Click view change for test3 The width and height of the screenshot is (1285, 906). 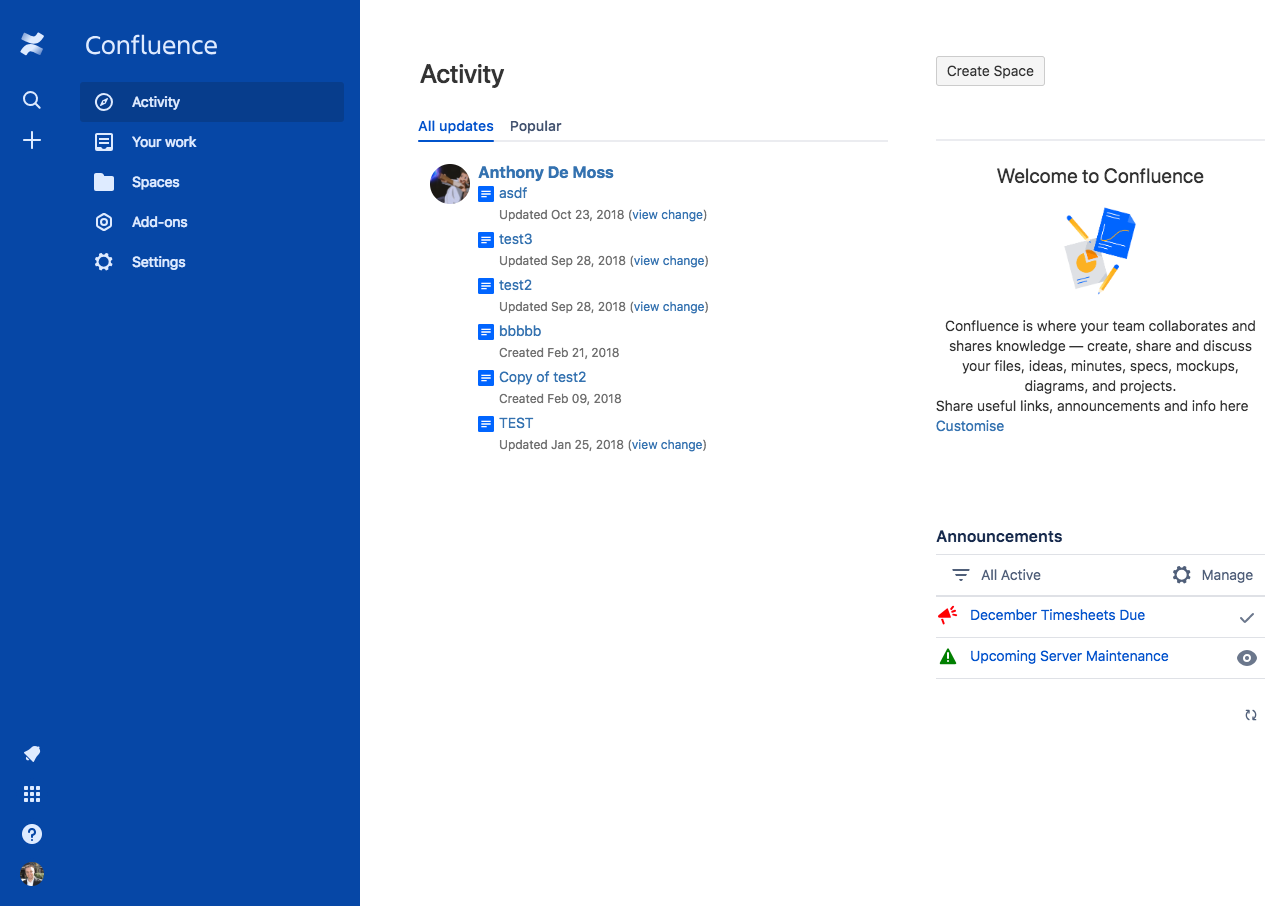(669, 261)
